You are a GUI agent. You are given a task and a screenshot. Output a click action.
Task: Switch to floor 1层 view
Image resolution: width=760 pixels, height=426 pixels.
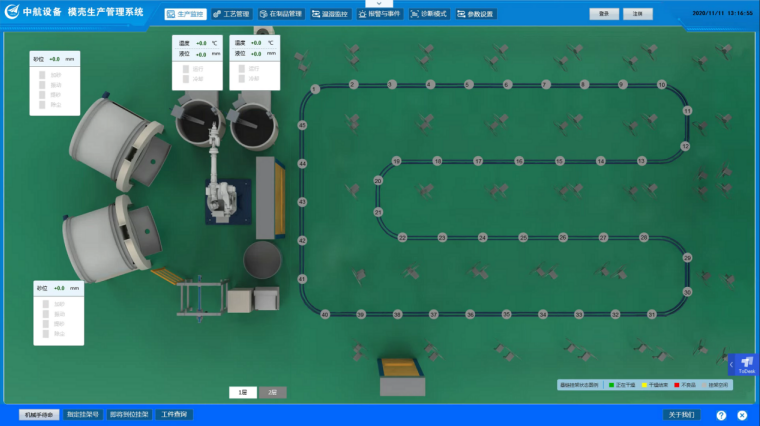pyautogui.click(x=243, y=392)
